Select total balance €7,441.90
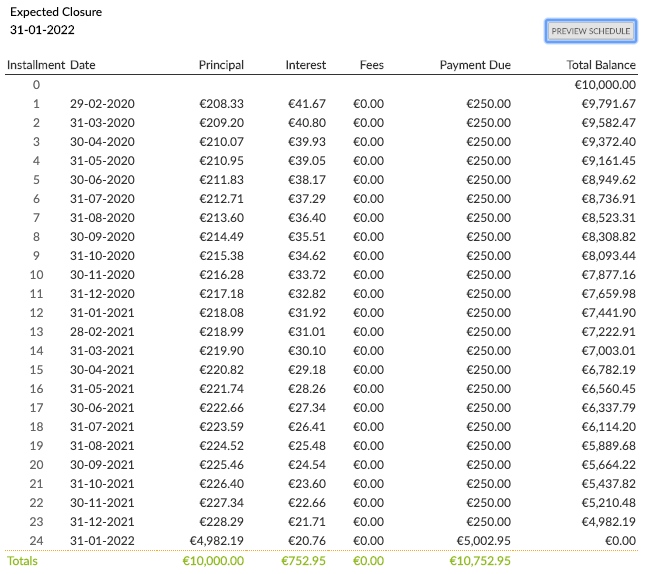The width and height of the screenshot is (648, 574). click(608, 313)
